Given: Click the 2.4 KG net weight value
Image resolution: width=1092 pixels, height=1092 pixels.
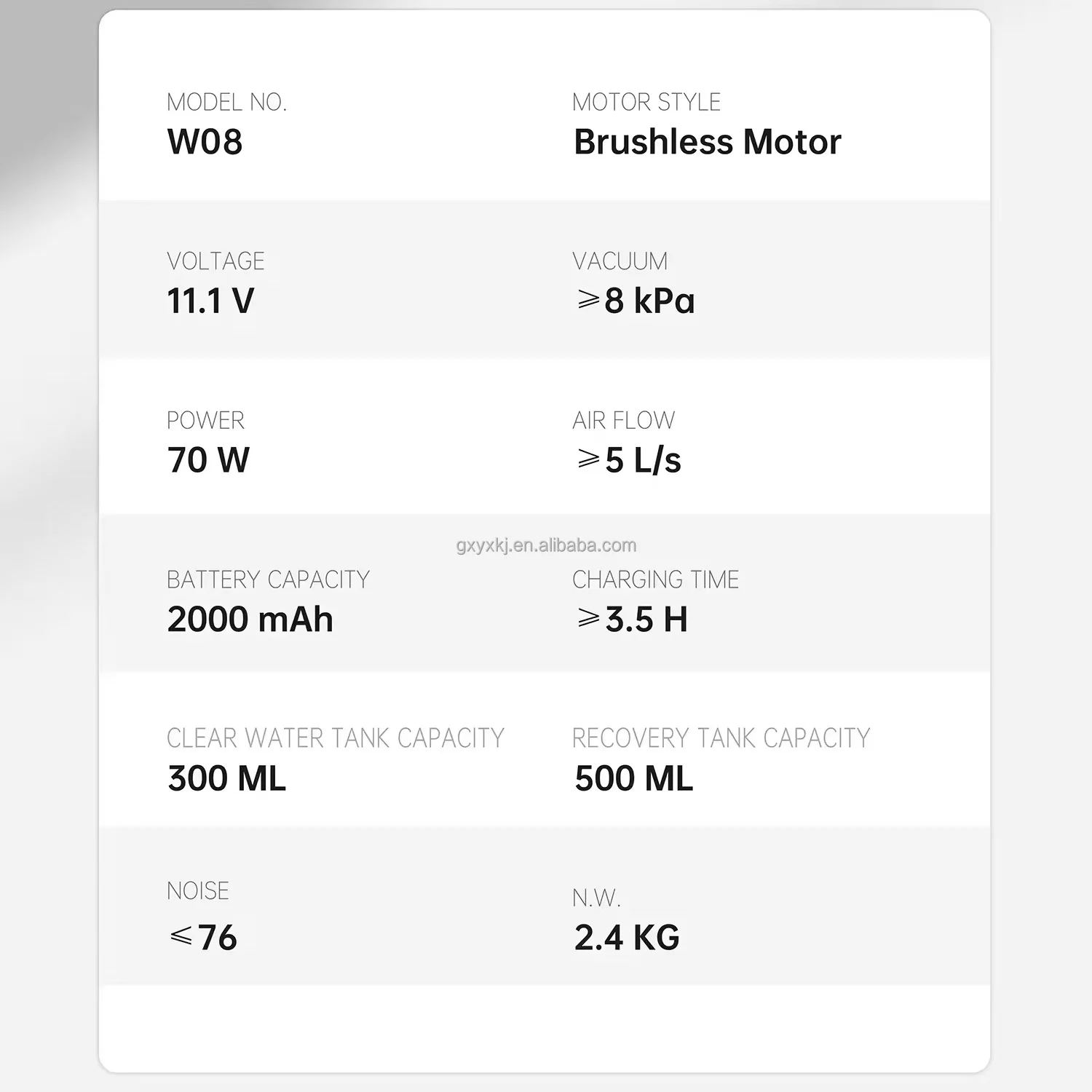Looking at the screenshot, I should tap(627, 938).
